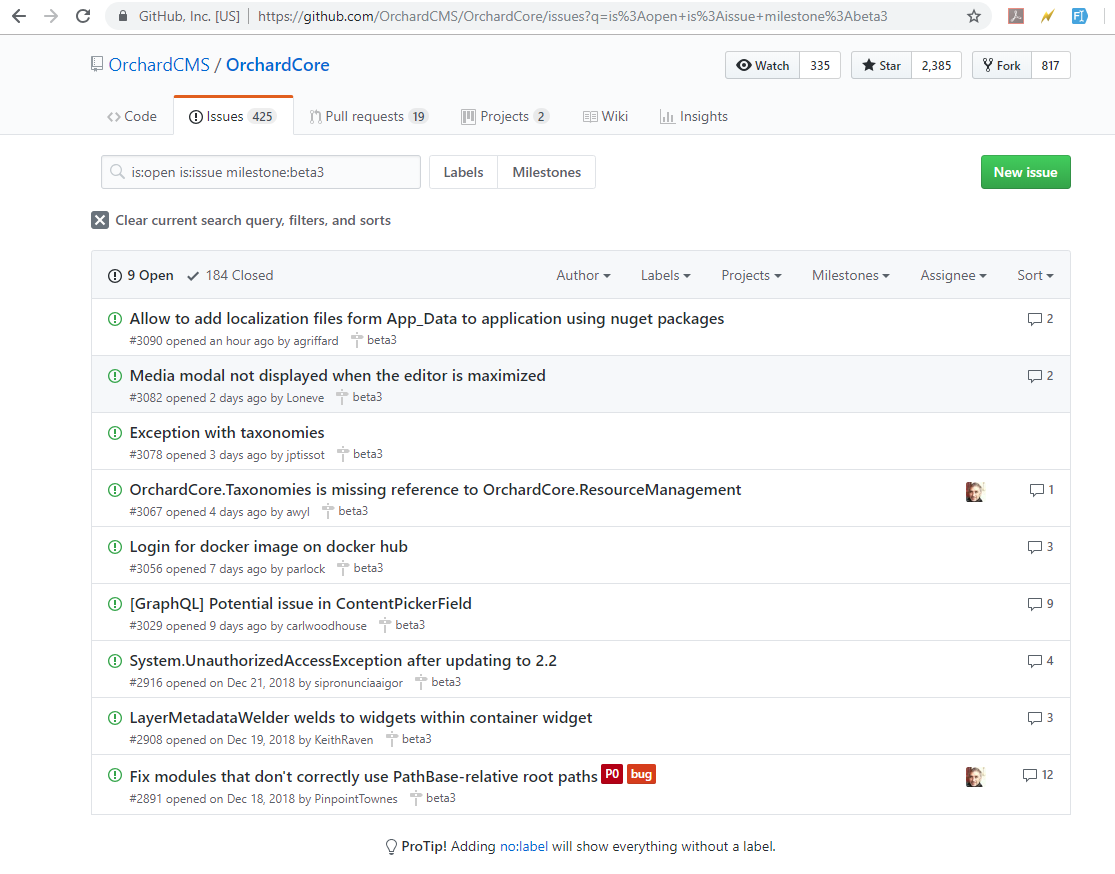Show the 184 Closed issues
This screenshot has height=874, width=1115.
[x=230, y=275]
